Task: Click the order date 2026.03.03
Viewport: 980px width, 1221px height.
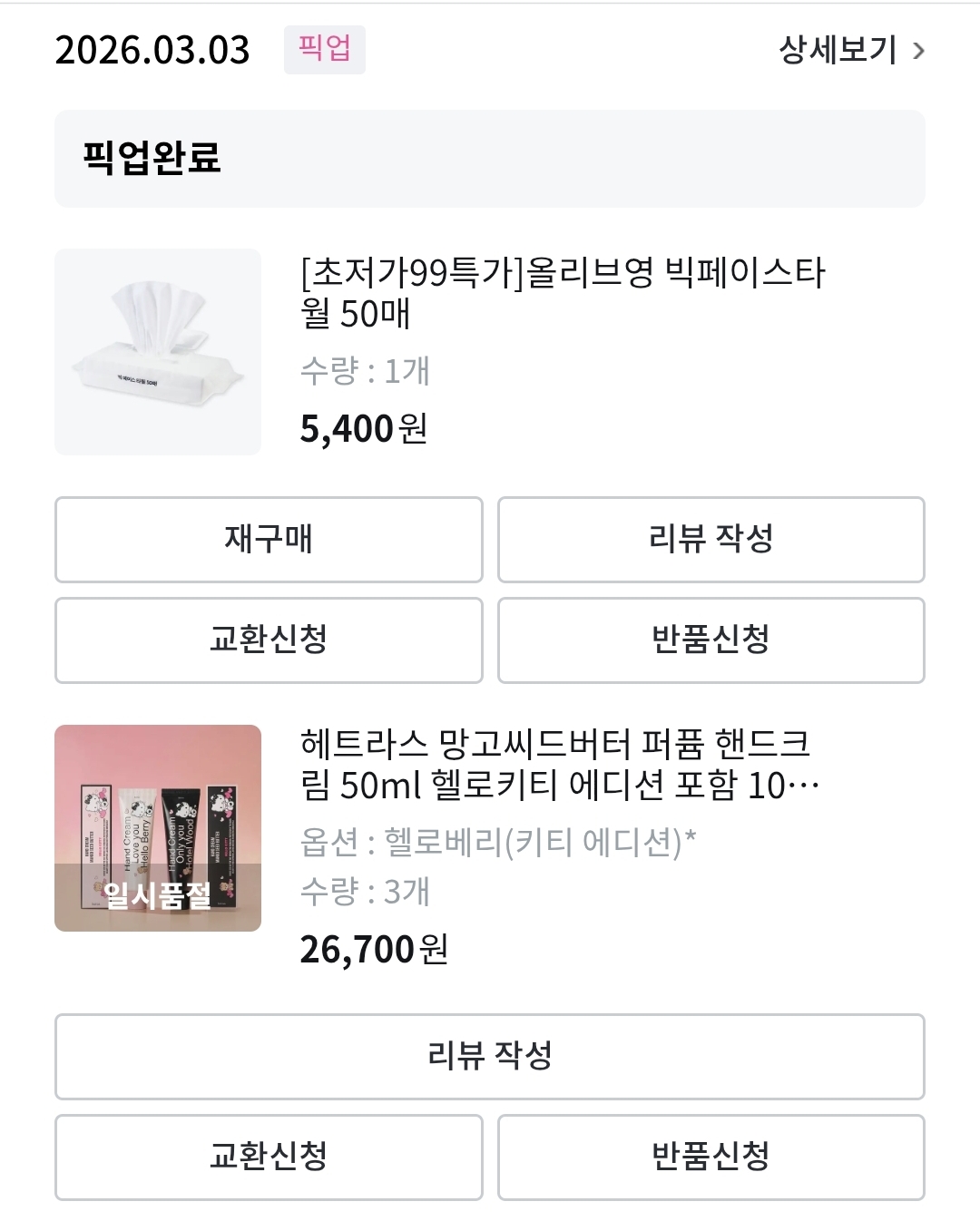Action: (x=152, y=50)
